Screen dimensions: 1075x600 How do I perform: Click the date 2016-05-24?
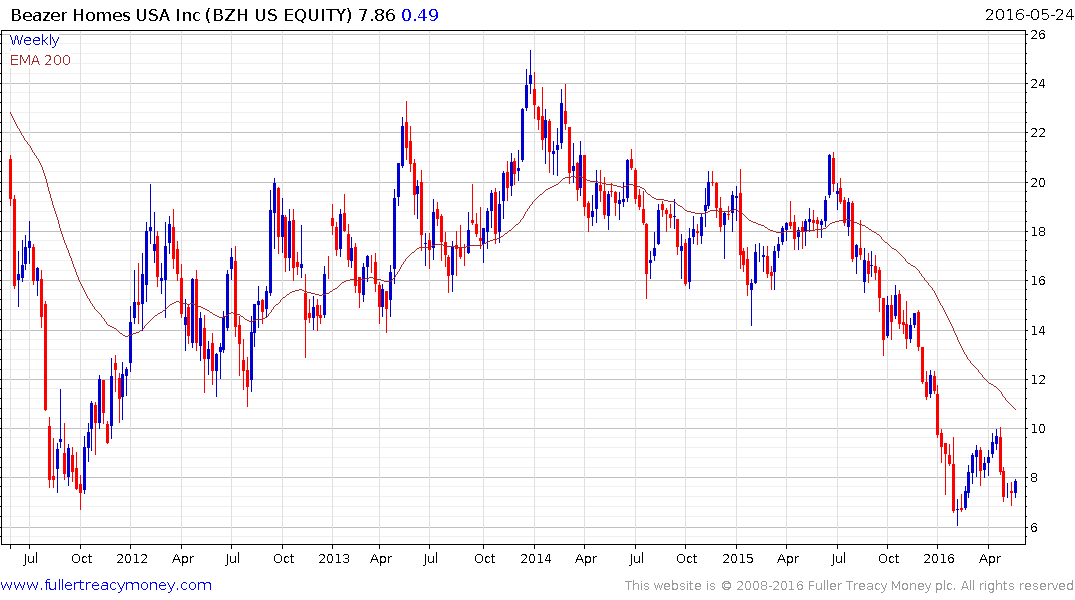point(1028,15)
